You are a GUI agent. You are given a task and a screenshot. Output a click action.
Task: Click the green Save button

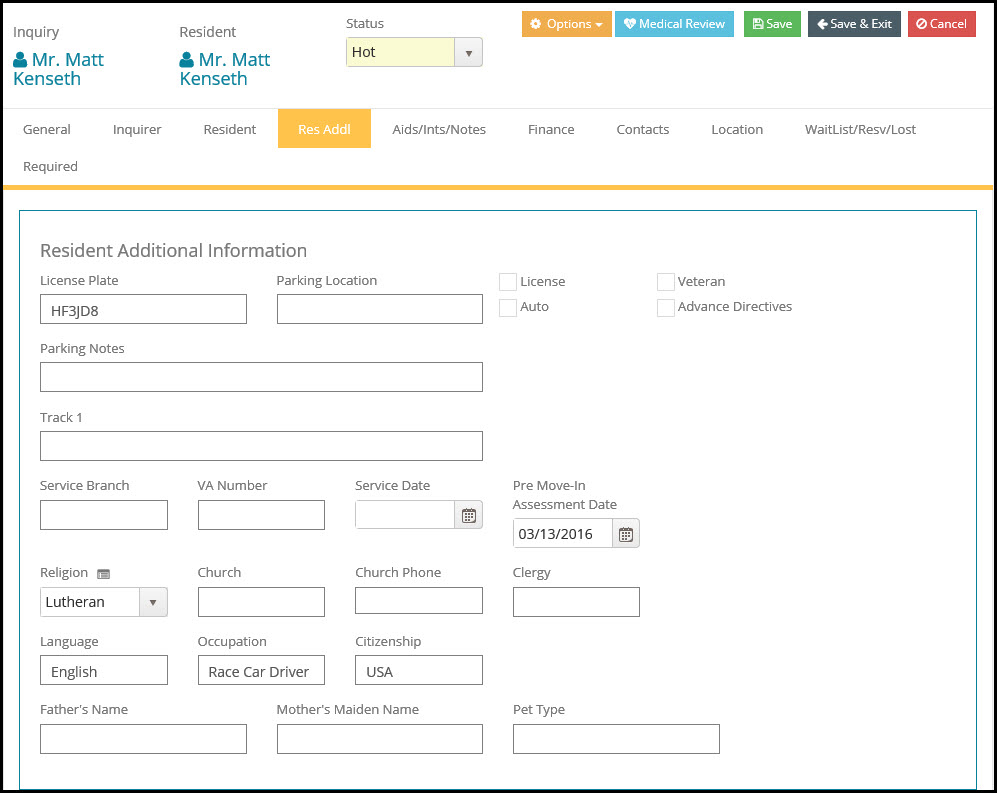[x=771, y=24]
